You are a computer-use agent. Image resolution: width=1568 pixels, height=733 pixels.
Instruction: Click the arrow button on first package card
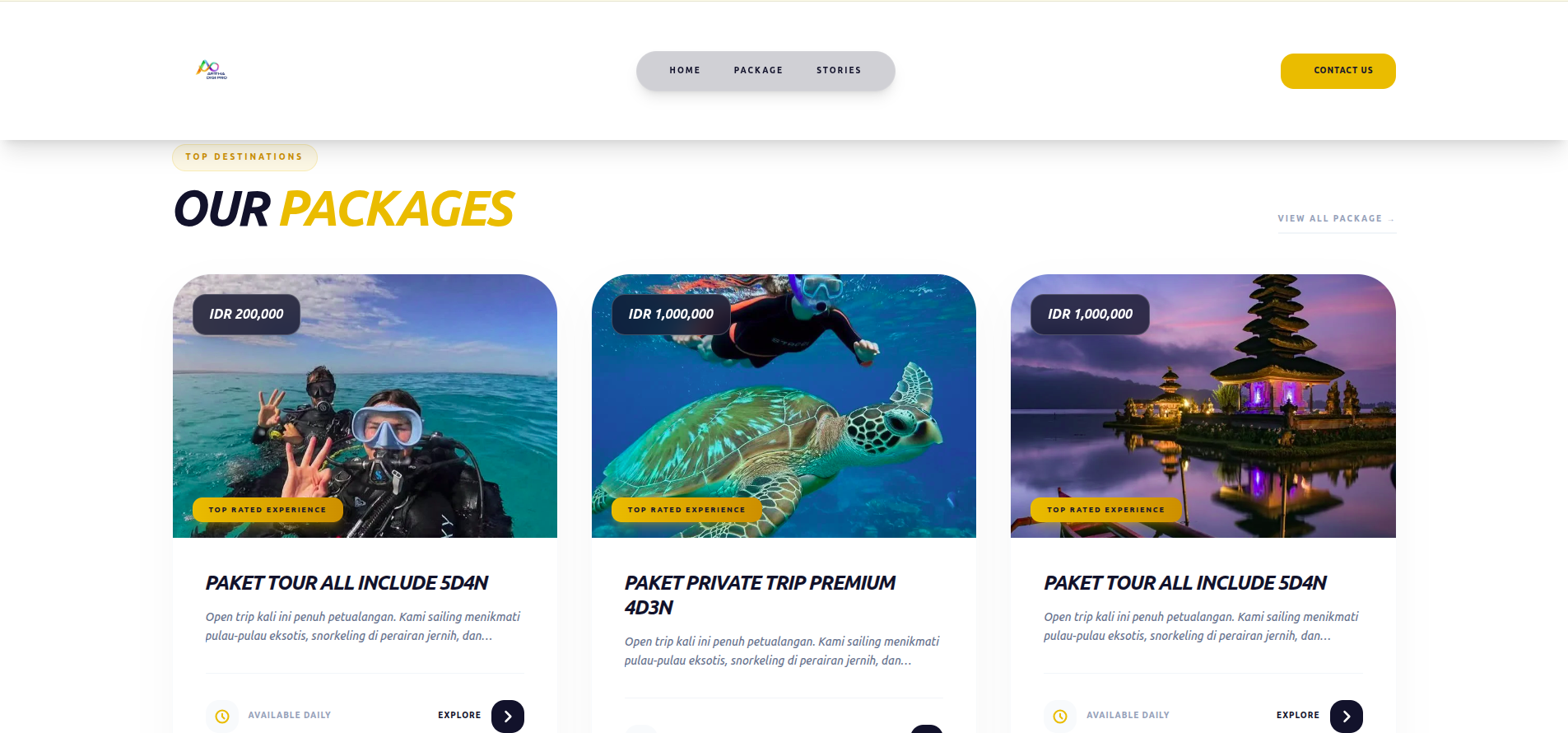(x=508, y=716)
